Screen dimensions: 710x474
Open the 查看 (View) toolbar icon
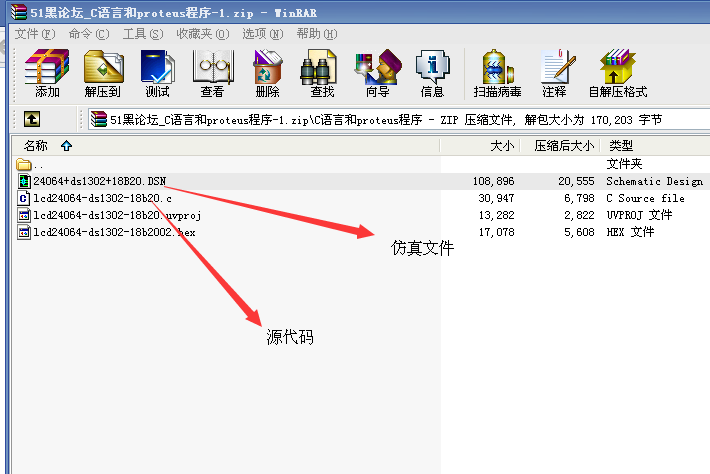point(212,67)
